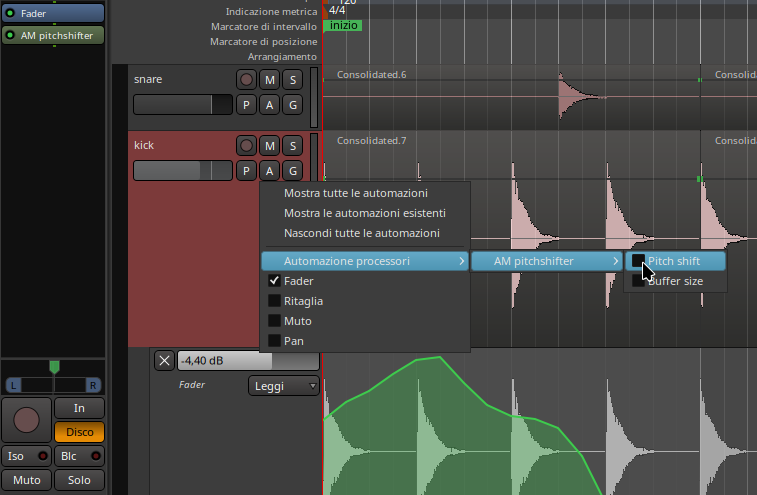Click the Disco monitoring button
This screenshot has width=757, height=495.
click(x=79, y=432)
